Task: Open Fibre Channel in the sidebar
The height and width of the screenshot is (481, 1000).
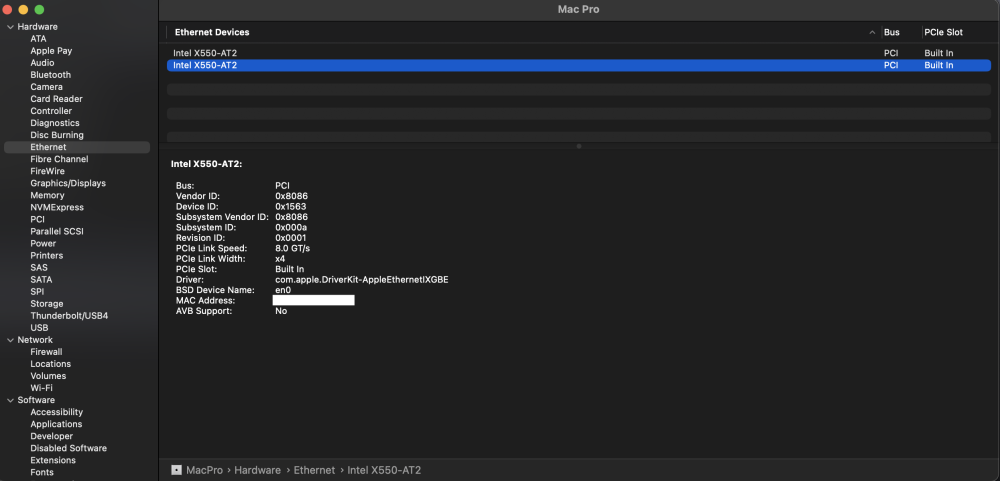Action: point(59,159)
